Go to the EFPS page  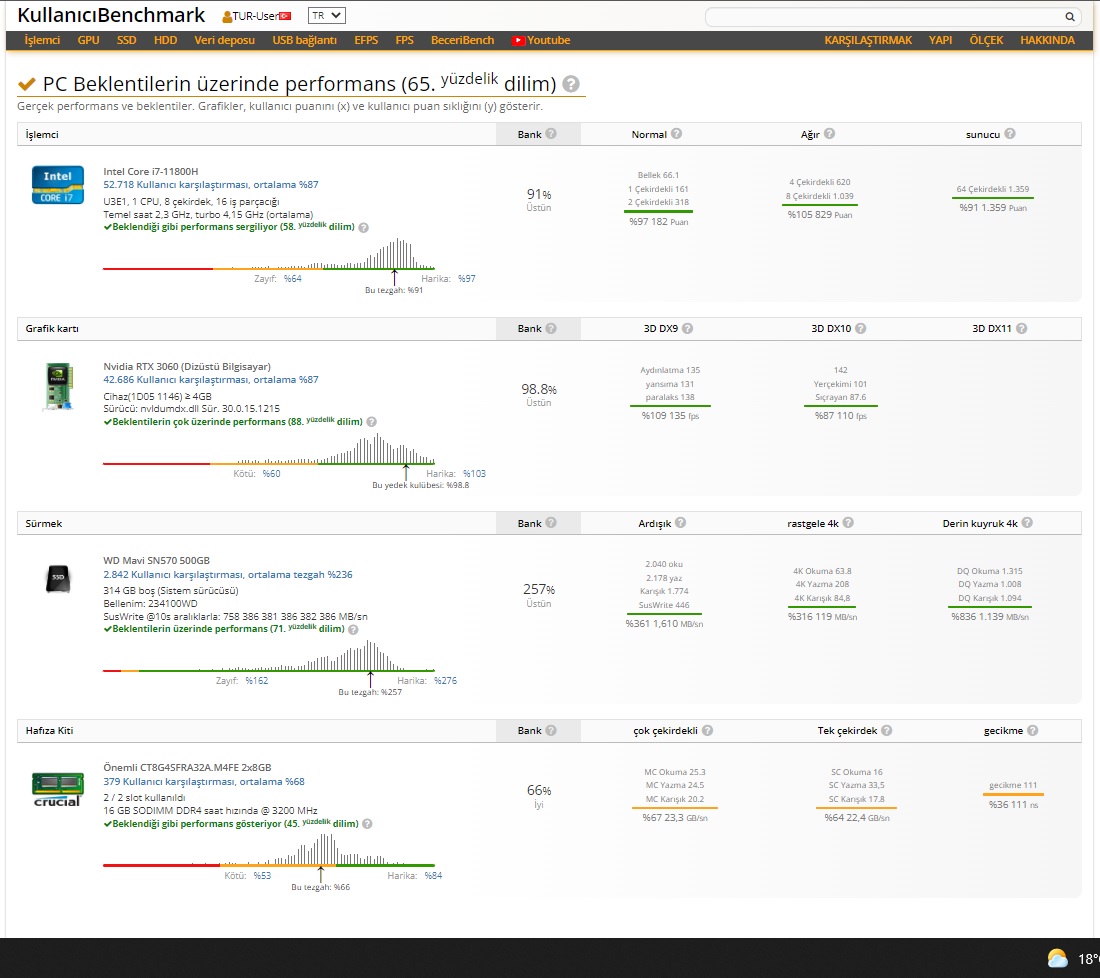tap(366, 41)
